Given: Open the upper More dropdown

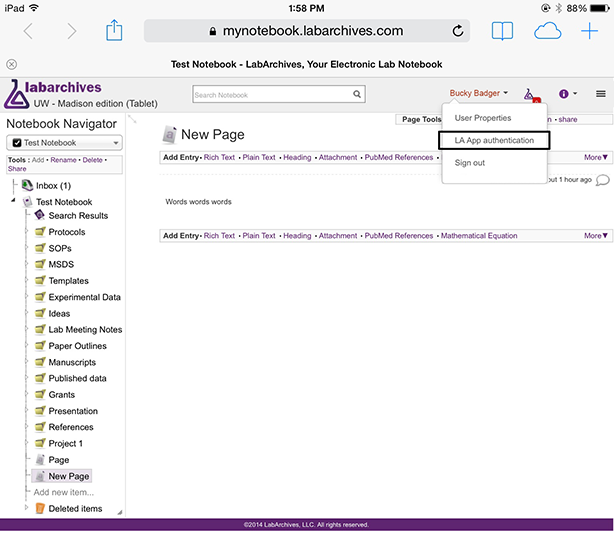Looking at the screenshot, I should (596, 157).
